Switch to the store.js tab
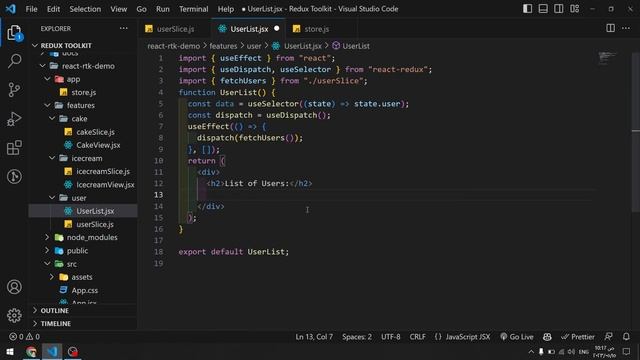The height and width of the screenshot is (360, 640). click(x=316, y=29)
